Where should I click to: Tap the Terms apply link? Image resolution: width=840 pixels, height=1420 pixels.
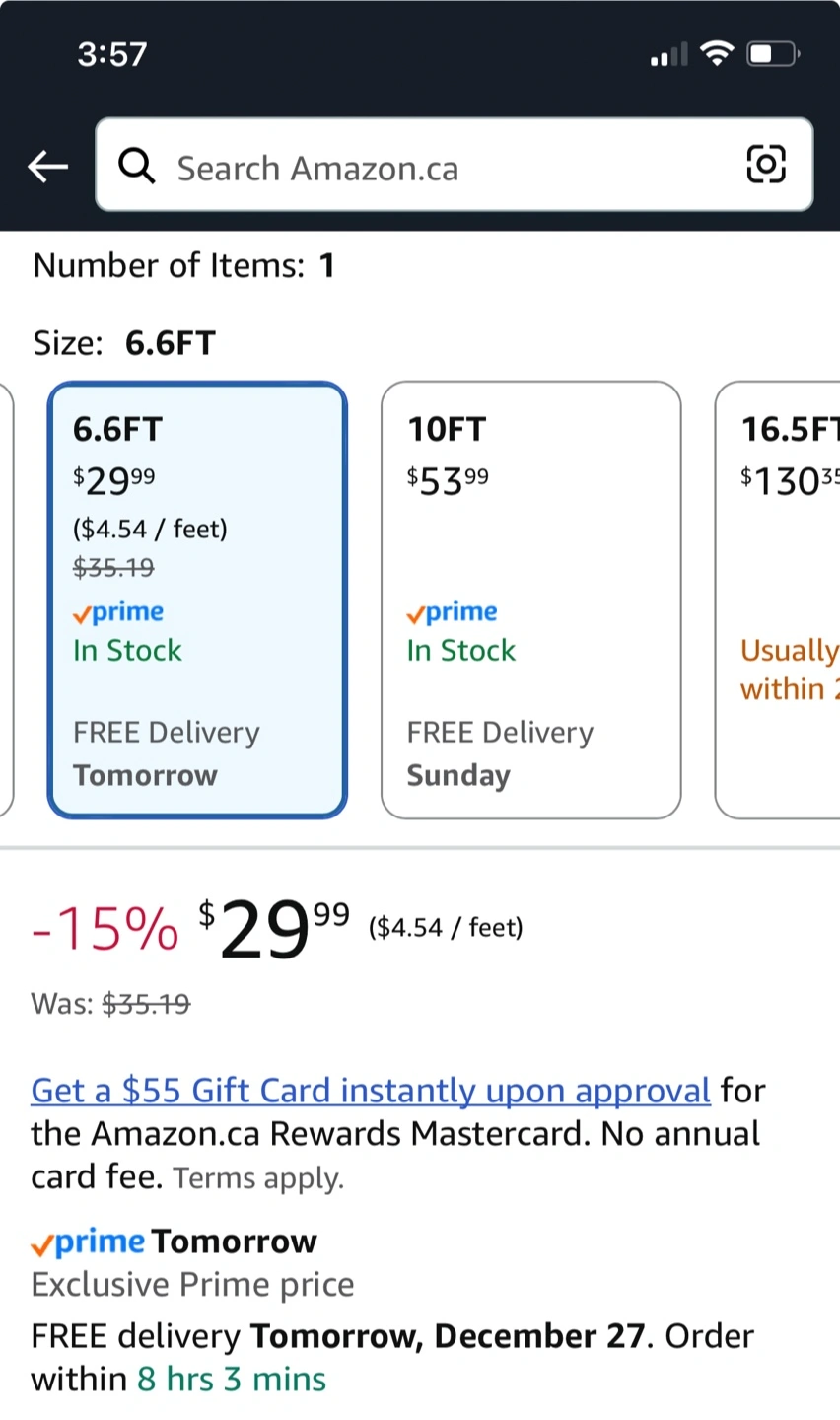coord(258,1178)
